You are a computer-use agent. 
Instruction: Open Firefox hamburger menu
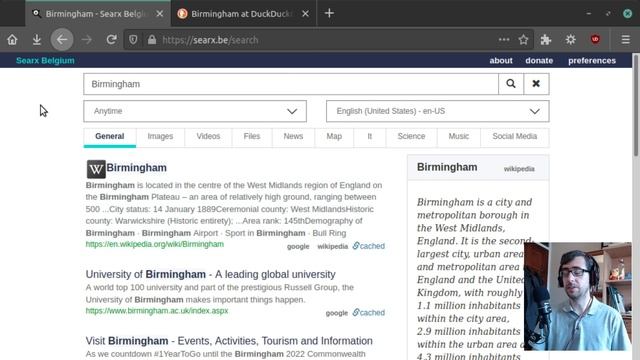point(625,40)
